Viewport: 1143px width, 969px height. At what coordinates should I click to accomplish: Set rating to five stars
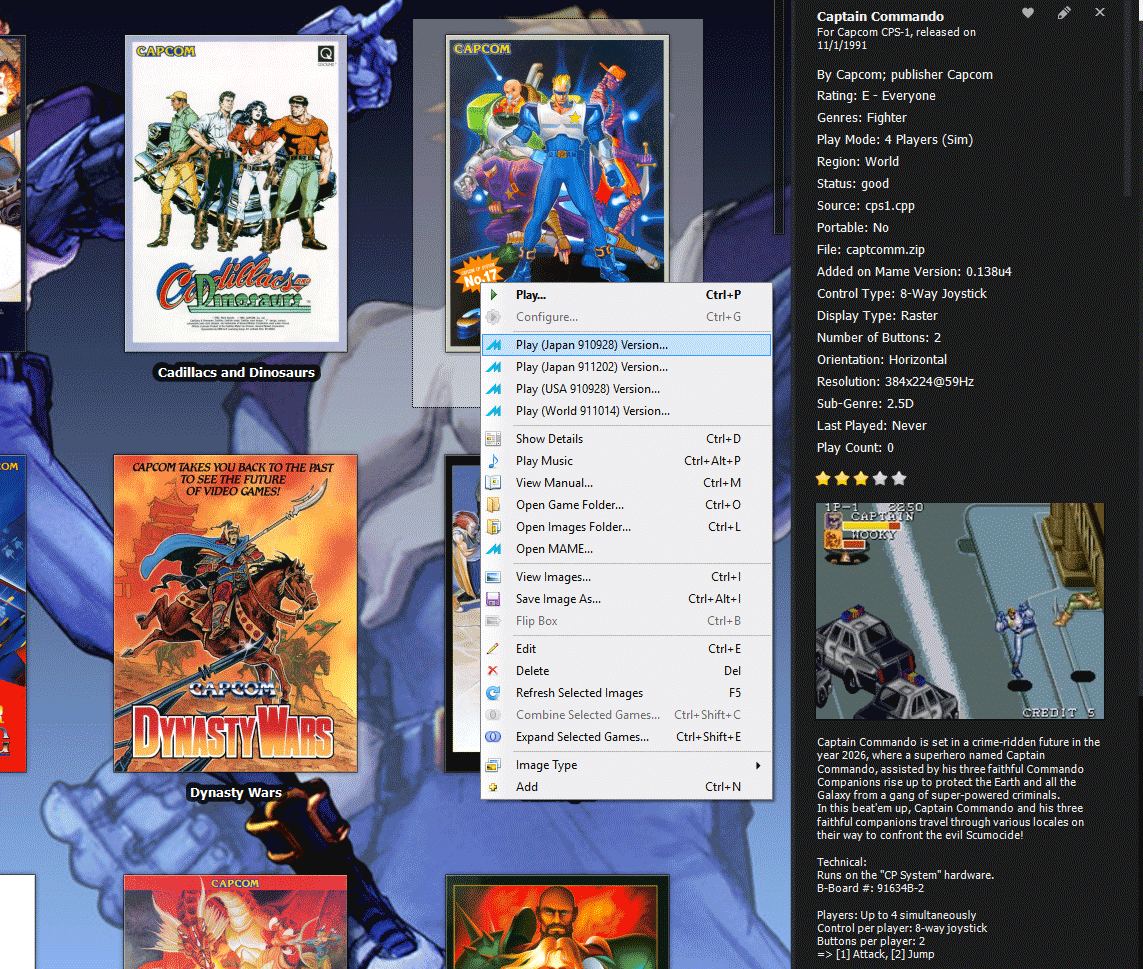tap(900, 478)
